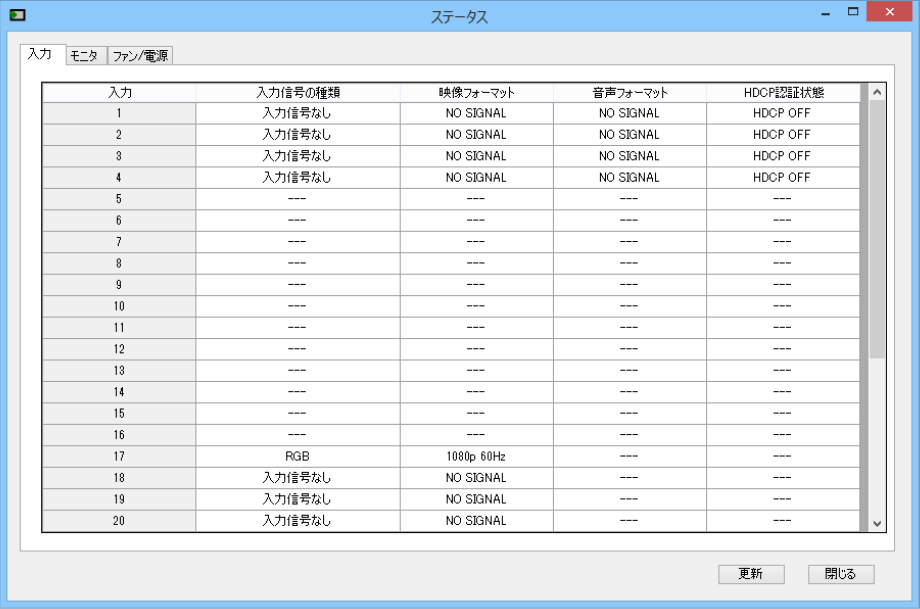Click the 1080p 60Hz format cell

point(476,456)
